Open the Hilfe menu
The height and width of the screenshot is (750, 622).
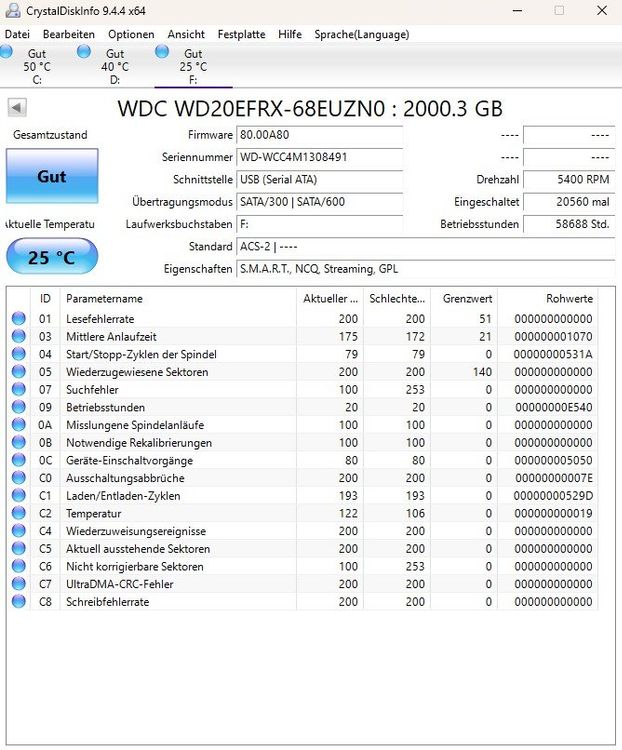coord(290,34)
